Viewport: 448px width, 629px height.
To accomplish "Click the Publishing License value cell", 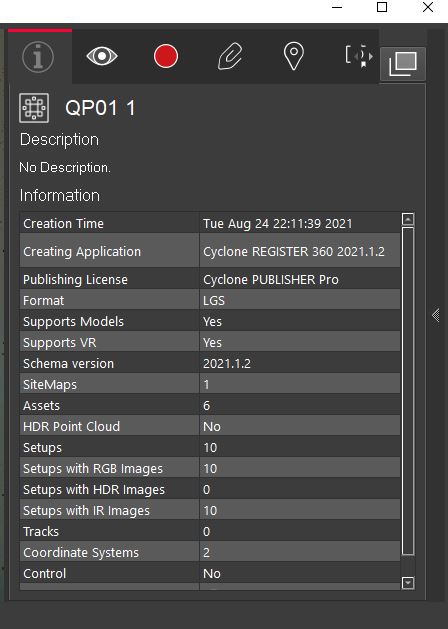I will pos(300,279).
